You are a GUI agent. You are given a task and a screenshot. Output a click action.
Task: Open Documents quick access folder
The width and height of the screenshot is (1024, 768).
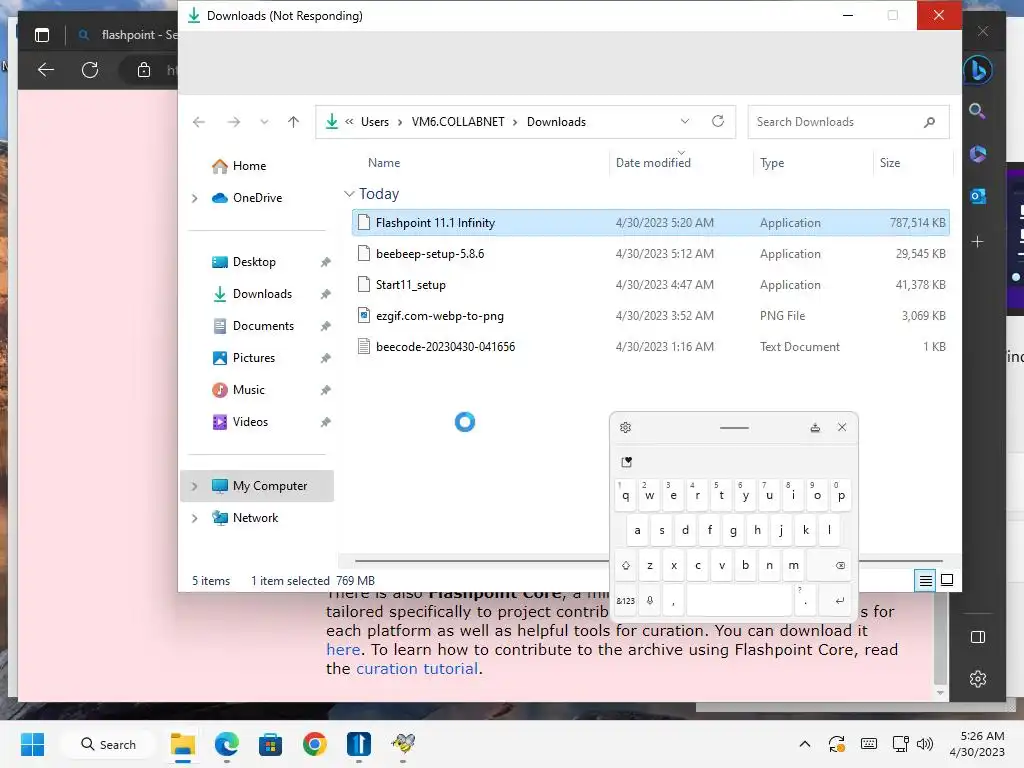[263, 326]
